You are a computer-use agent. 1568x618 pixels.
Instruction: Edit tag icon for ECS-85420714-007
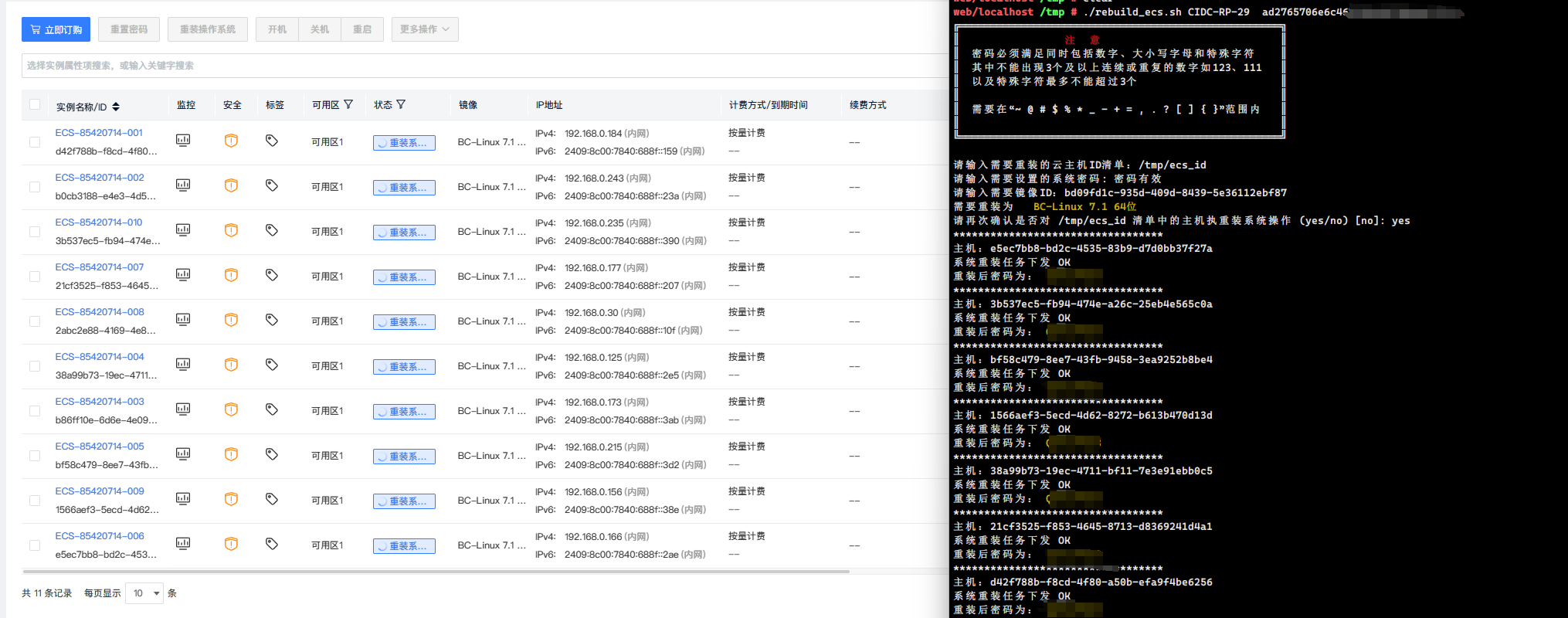point(272,275)
